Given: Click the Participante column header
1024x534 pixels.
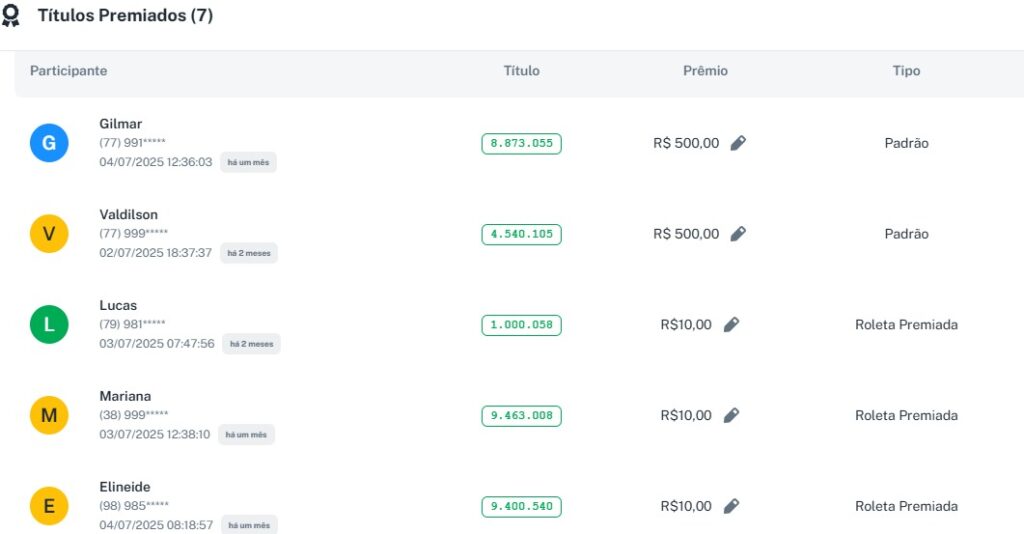Looking at the screenshot, I should coord(68,71).
